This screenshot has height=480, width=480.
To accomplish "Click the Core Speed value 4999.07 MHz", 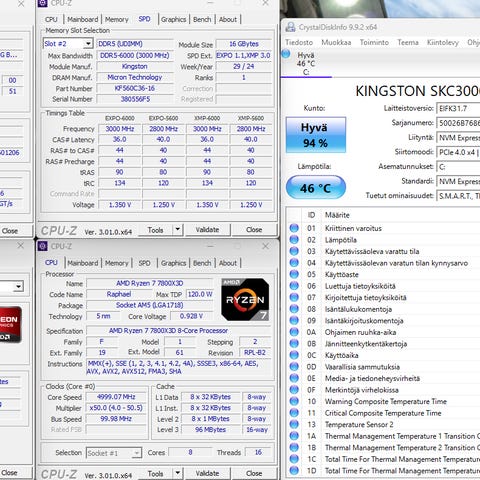I will (116, 397).
